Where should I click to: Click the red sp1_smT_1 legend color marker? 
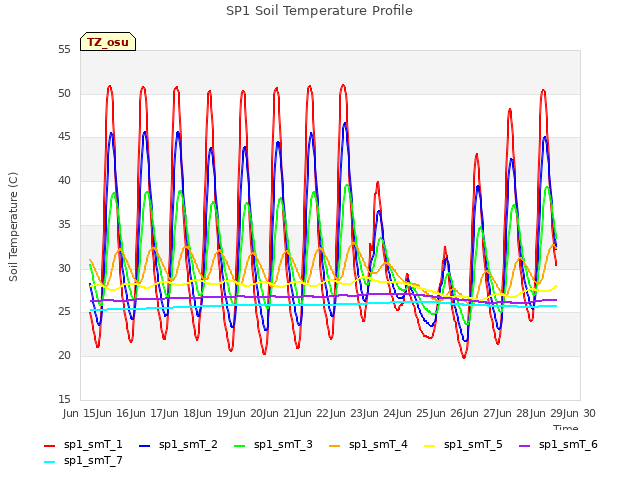tap(49, 446)
